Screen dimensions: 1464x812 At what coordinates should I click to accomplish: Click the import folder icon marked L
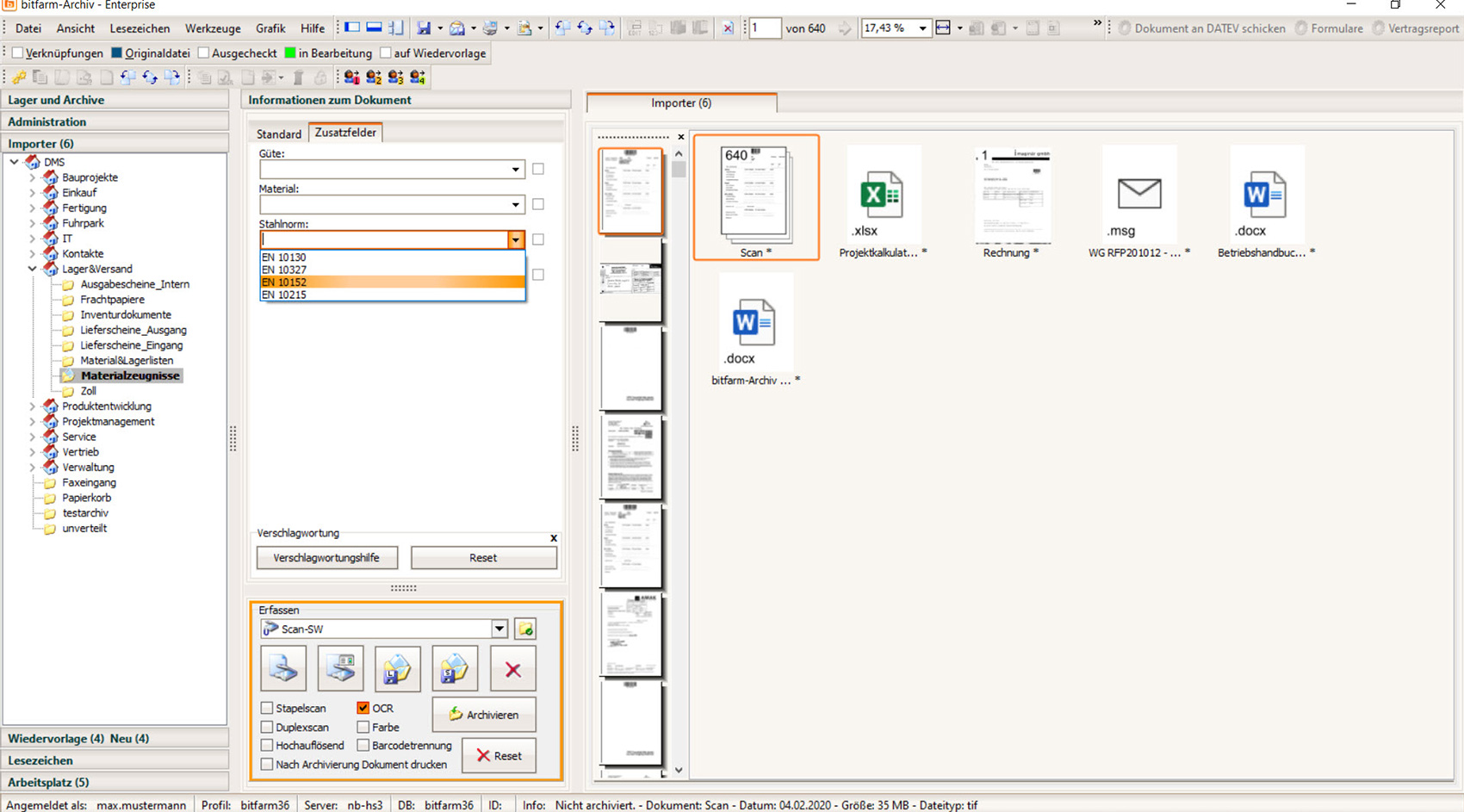coord(397,668)
